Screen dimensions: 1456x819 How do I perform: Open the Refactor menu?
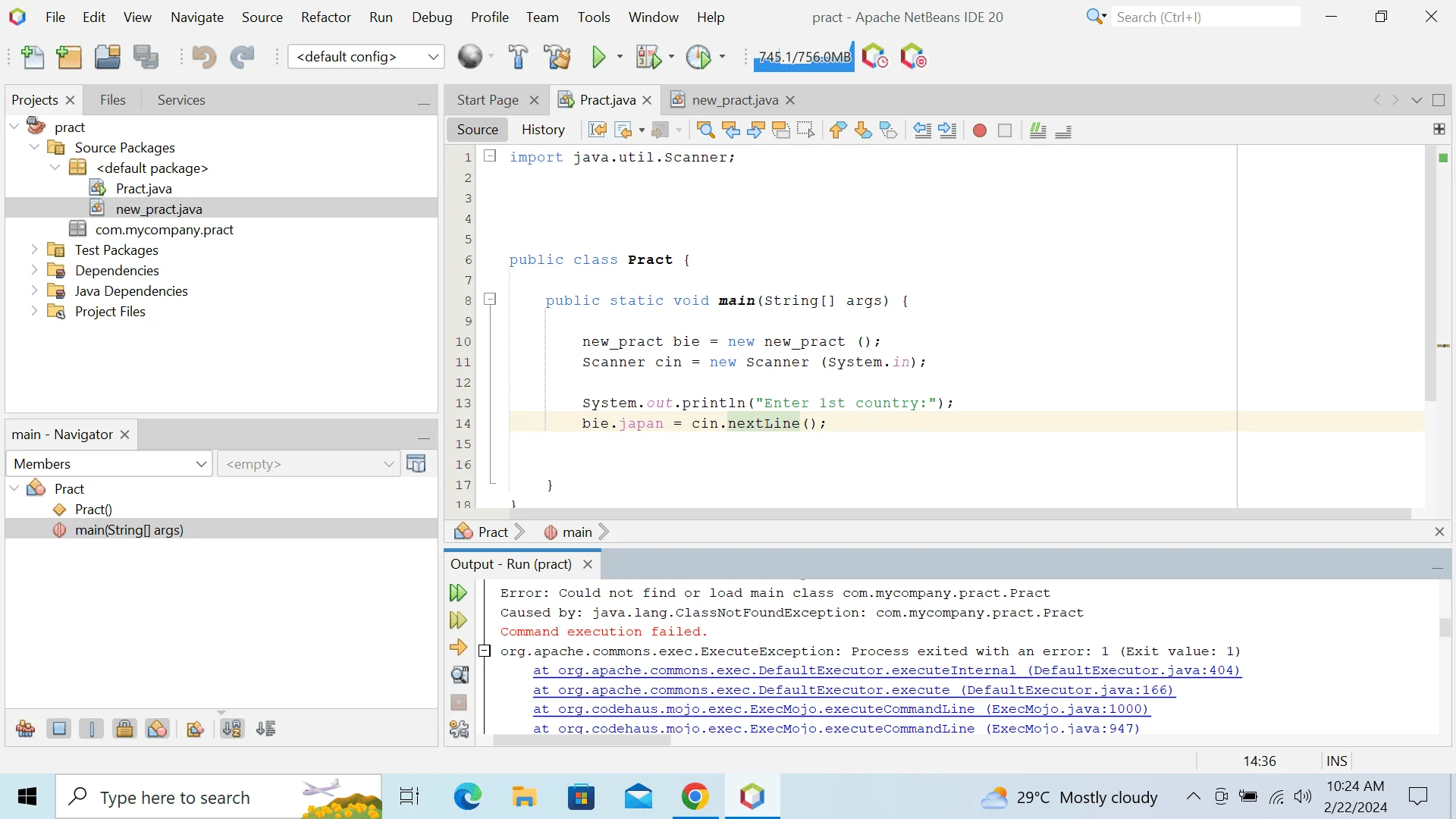[326, 17]
